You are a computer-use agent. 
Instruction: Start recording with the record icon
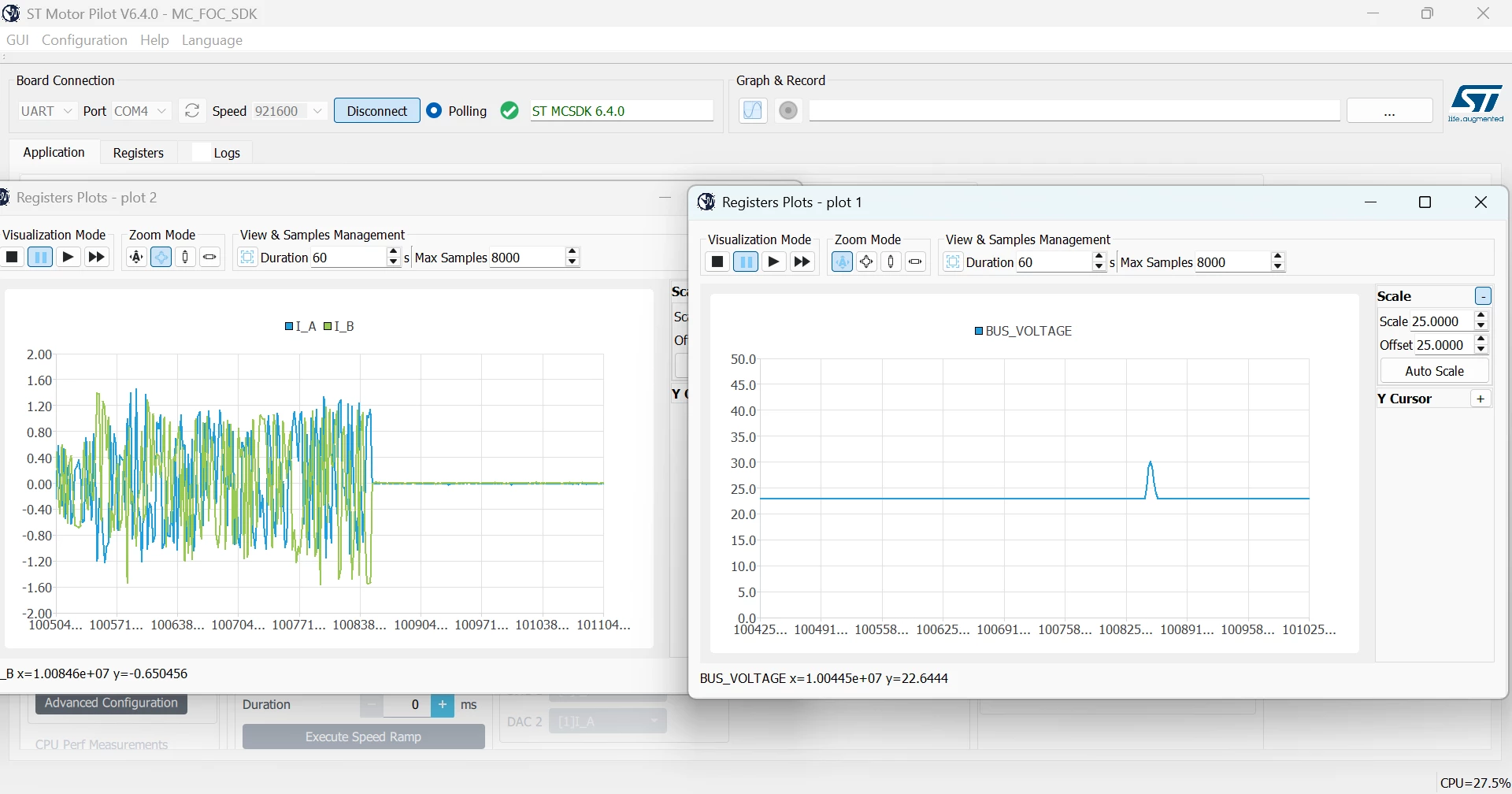[x=788, y=111]
